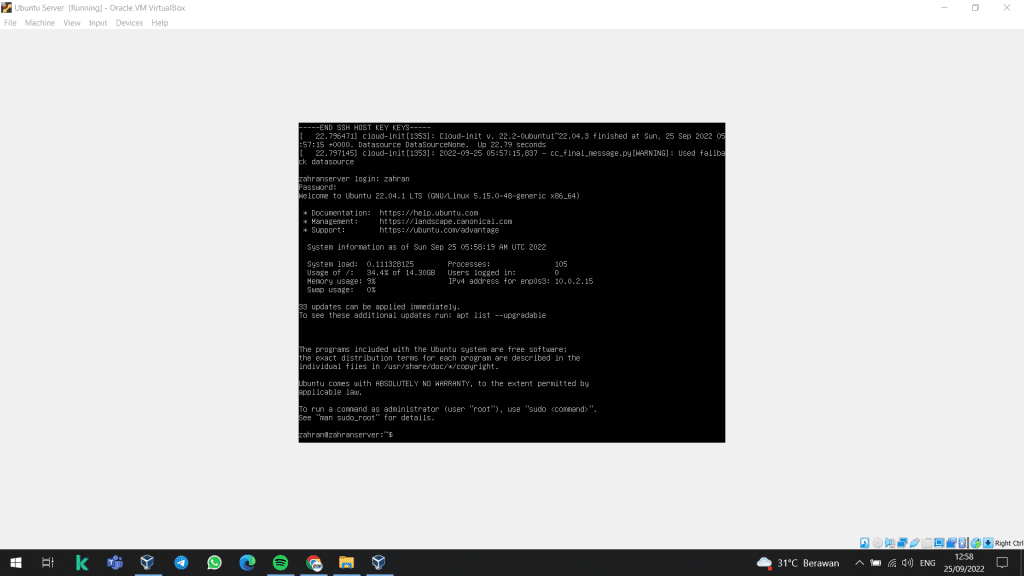Screen dimensions: 1024x576
Task: Click the hard disk activity status icon
Action: click(865, 543)
